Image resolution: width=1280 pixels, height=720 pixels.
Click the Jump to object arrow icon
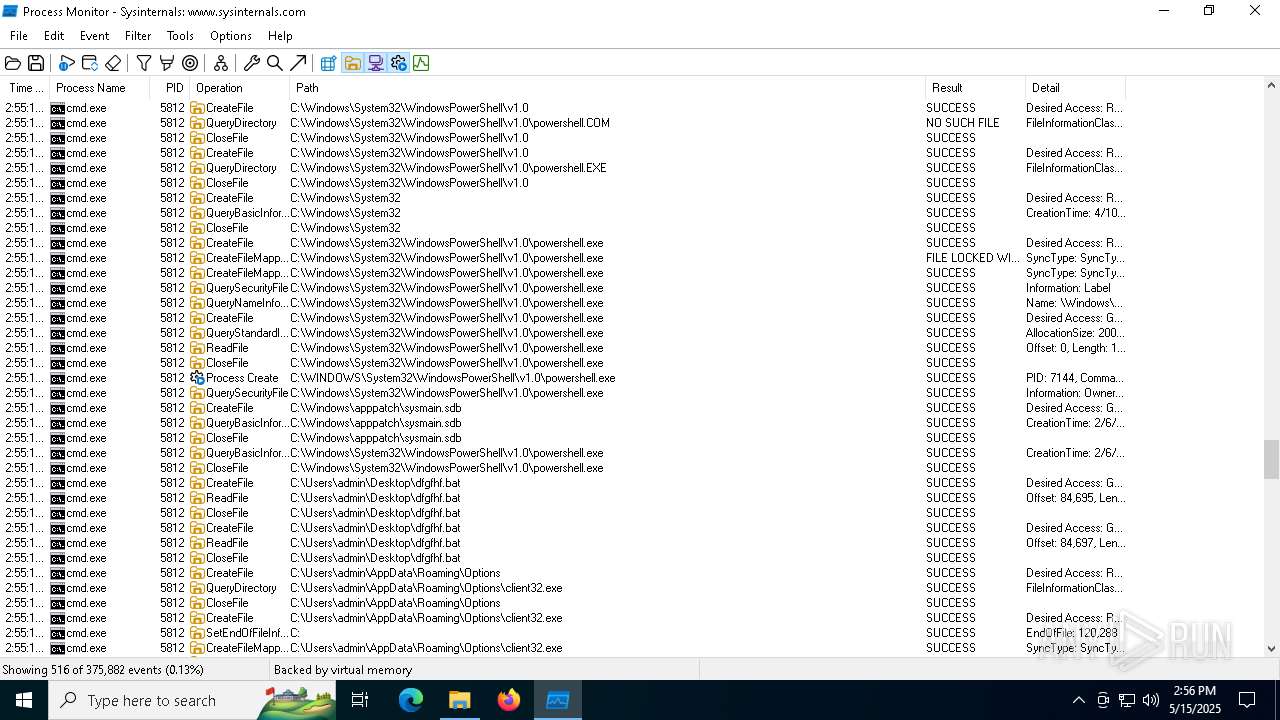[298, 63]
